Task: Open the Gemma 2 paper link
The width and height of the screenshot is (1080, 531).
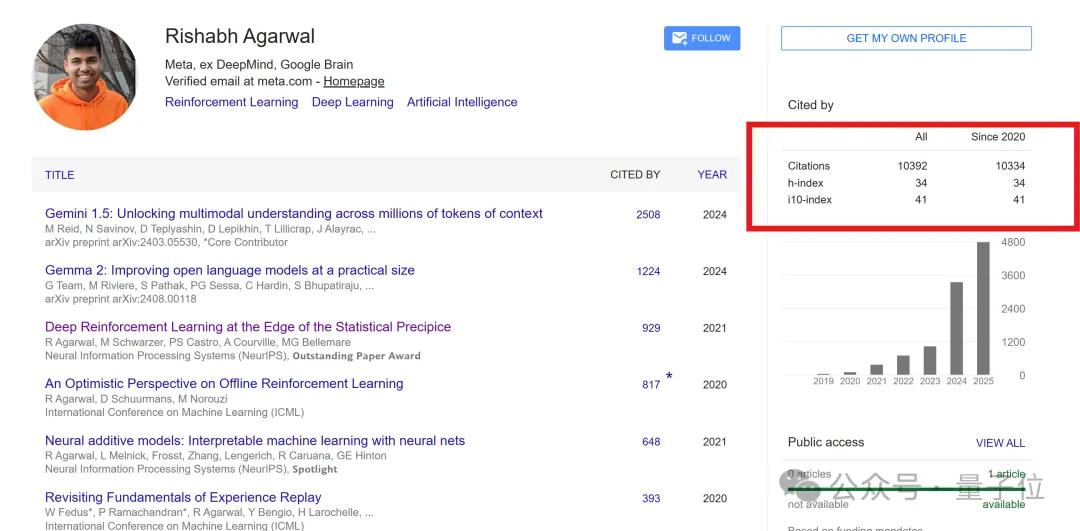Action: (x=230, y=270)
